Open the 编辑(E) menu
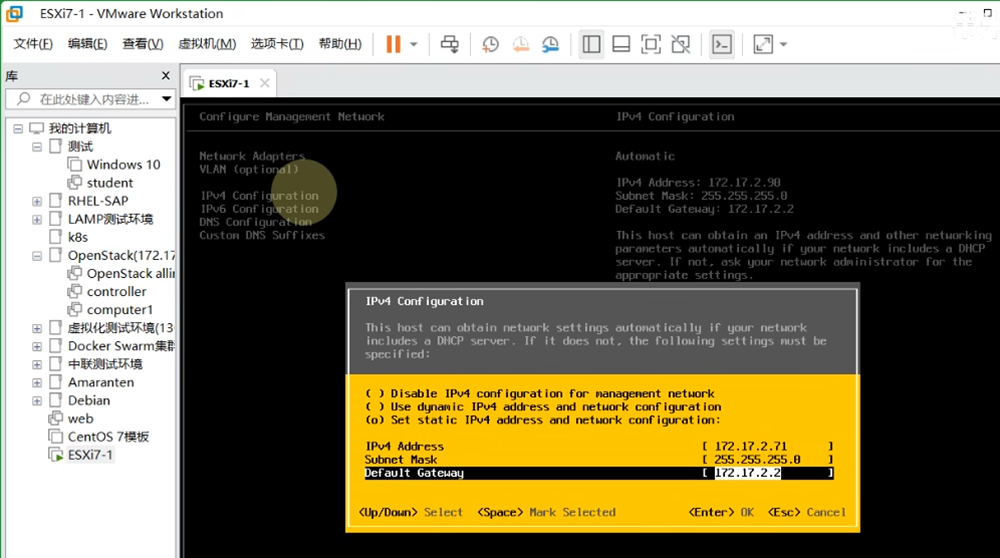This screenshot has width=1000, height=558. 87,43
